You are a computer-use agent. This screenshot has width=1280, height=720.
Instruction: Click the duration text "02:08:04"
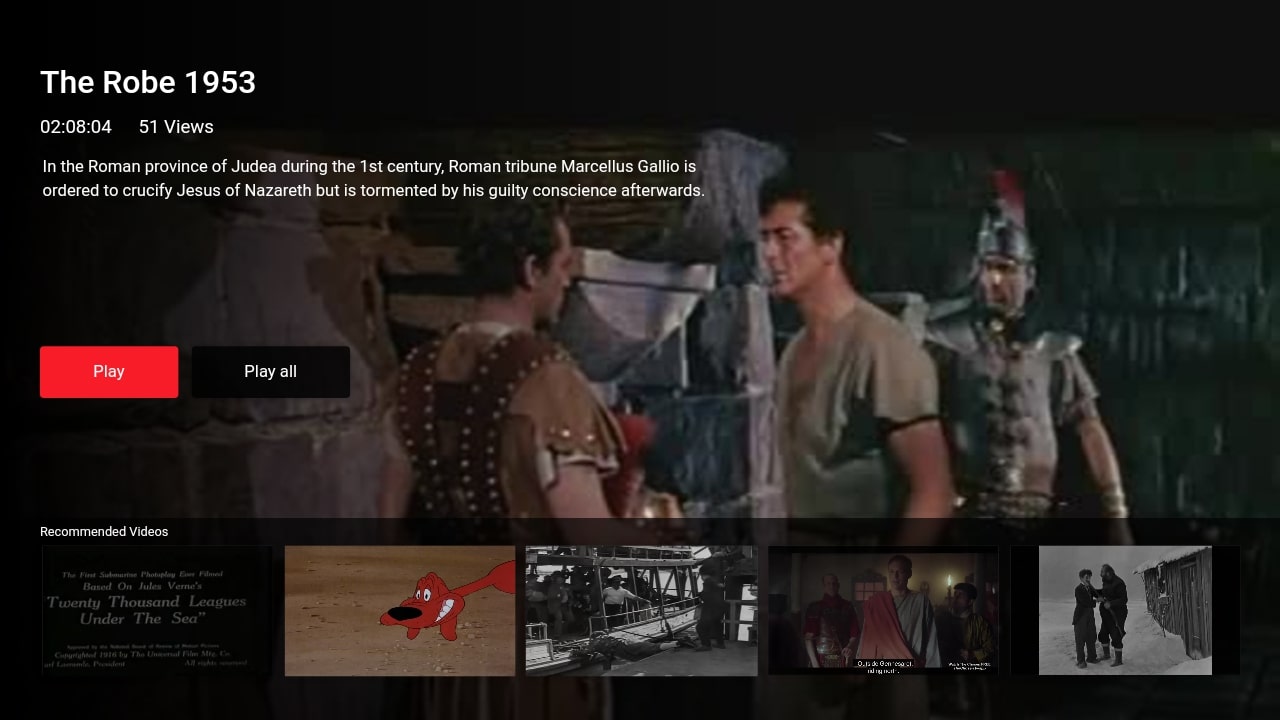(76, 127)
